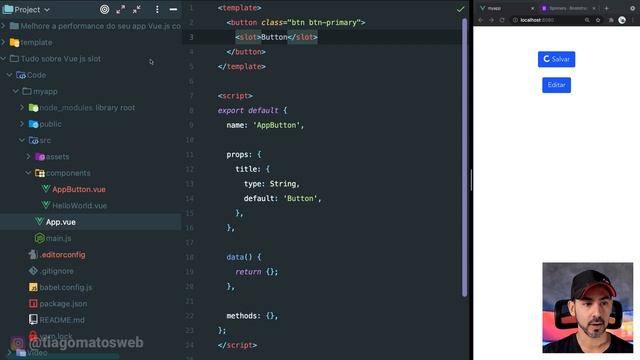The height and width of the screenshot is (360, 640).
Task: Click the Collapse All icon in Project panel
Action: click(x=137, y=9)
